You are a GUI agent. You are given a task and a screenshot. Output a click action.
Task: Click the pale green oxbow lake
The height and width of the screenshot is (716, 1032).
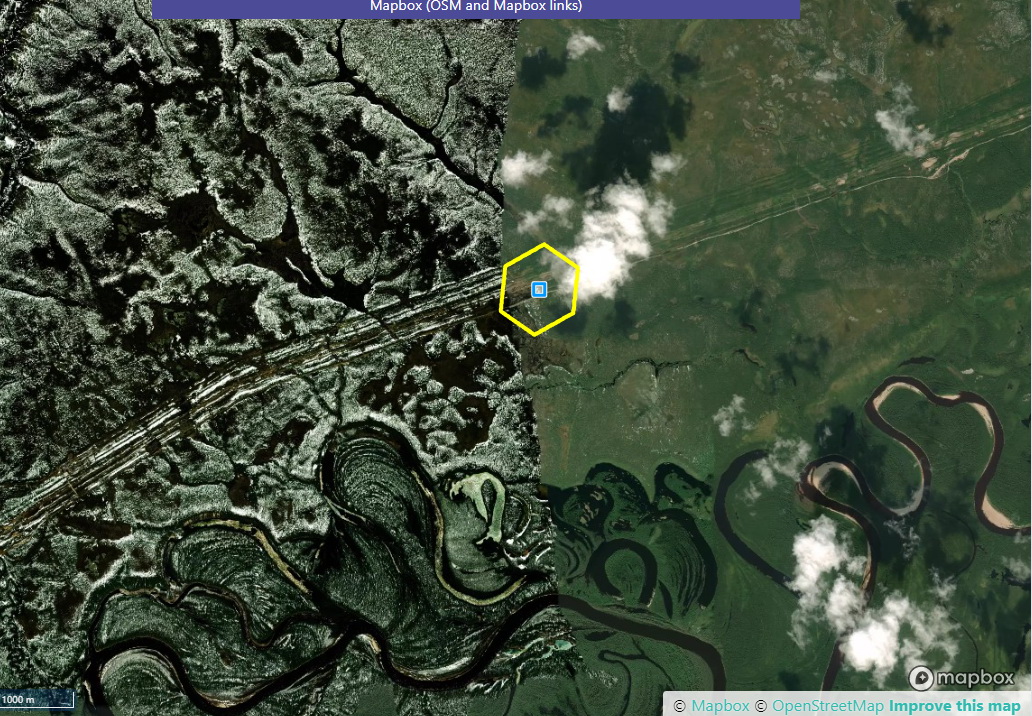click(482, 500)
